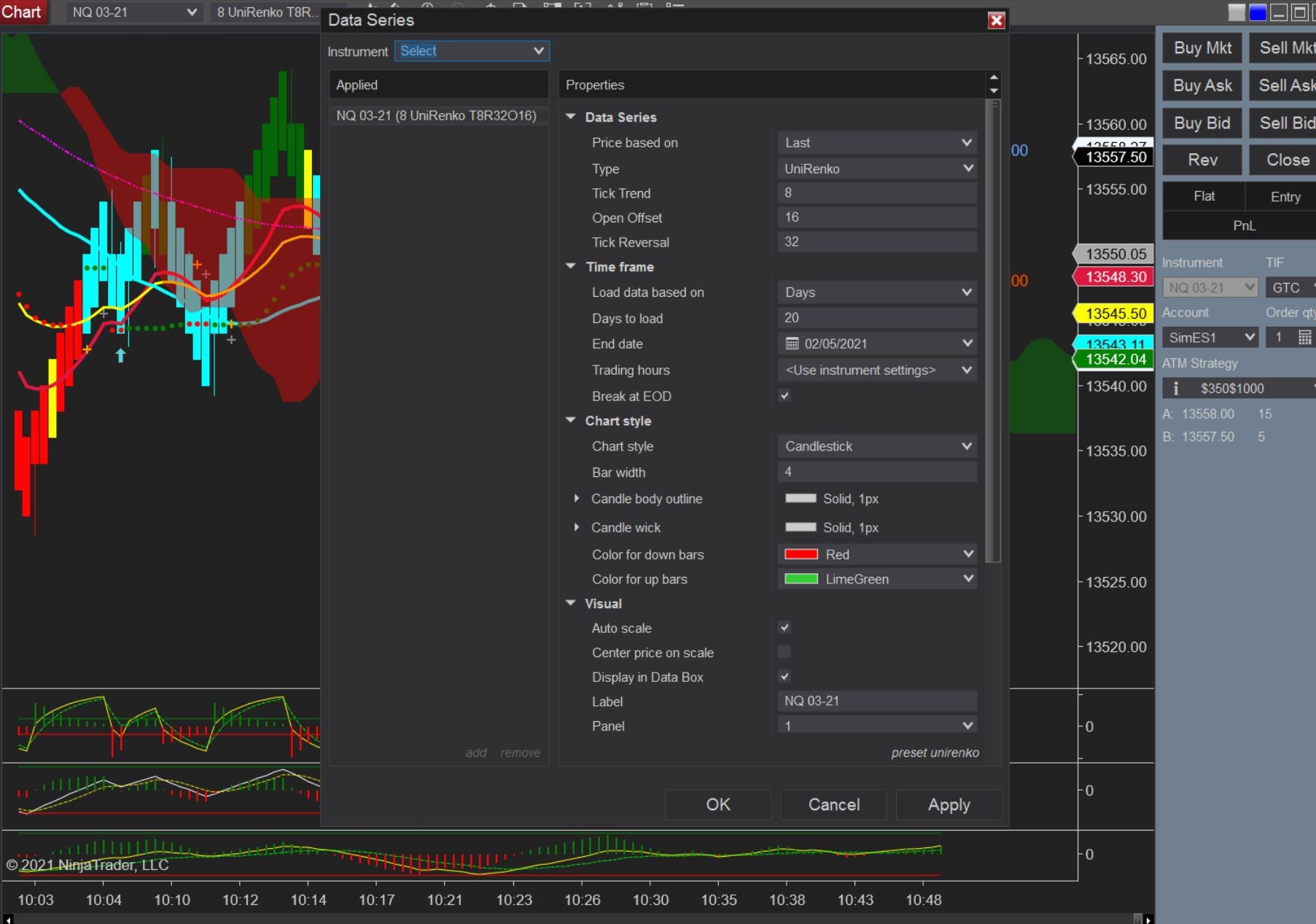Expand the Candle body outline property
Image resolution: width=1316 pixels, height=924 pixels.
(577, 499)
